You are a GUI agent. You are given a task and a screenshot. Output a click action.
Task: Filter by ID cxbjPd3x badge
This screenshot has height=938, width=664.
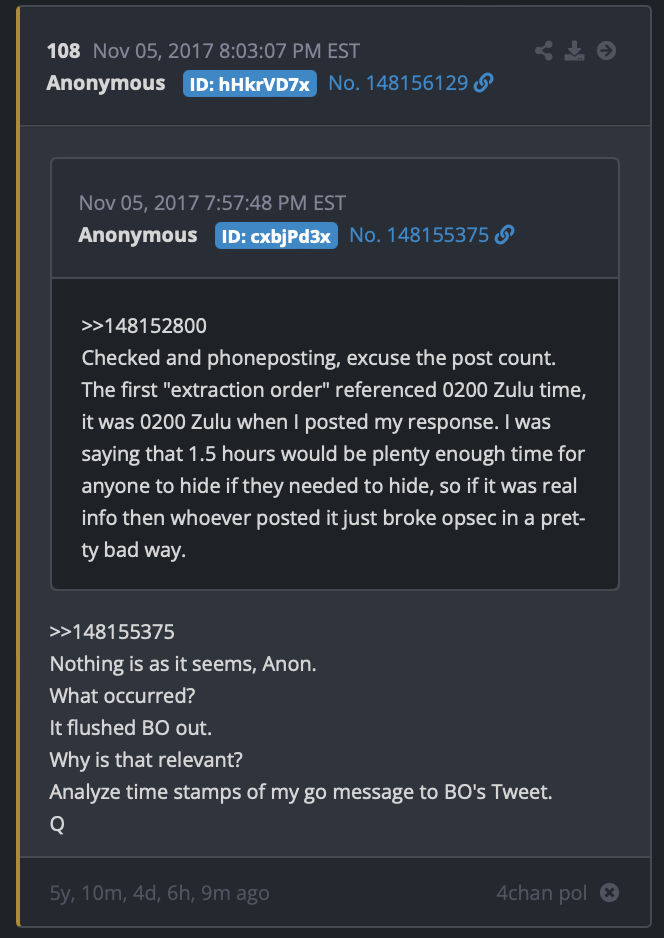click(x=276, y=236)
